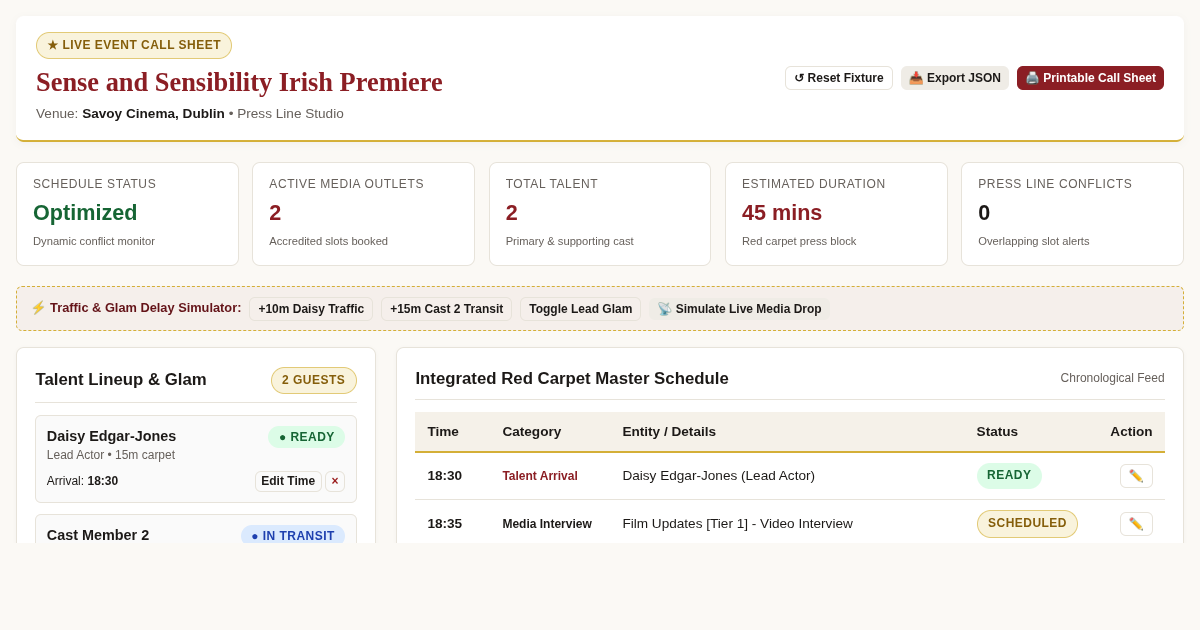1200x630 pixels.
Task: Click the Cast Member 2 name
Action: [98, 535]
